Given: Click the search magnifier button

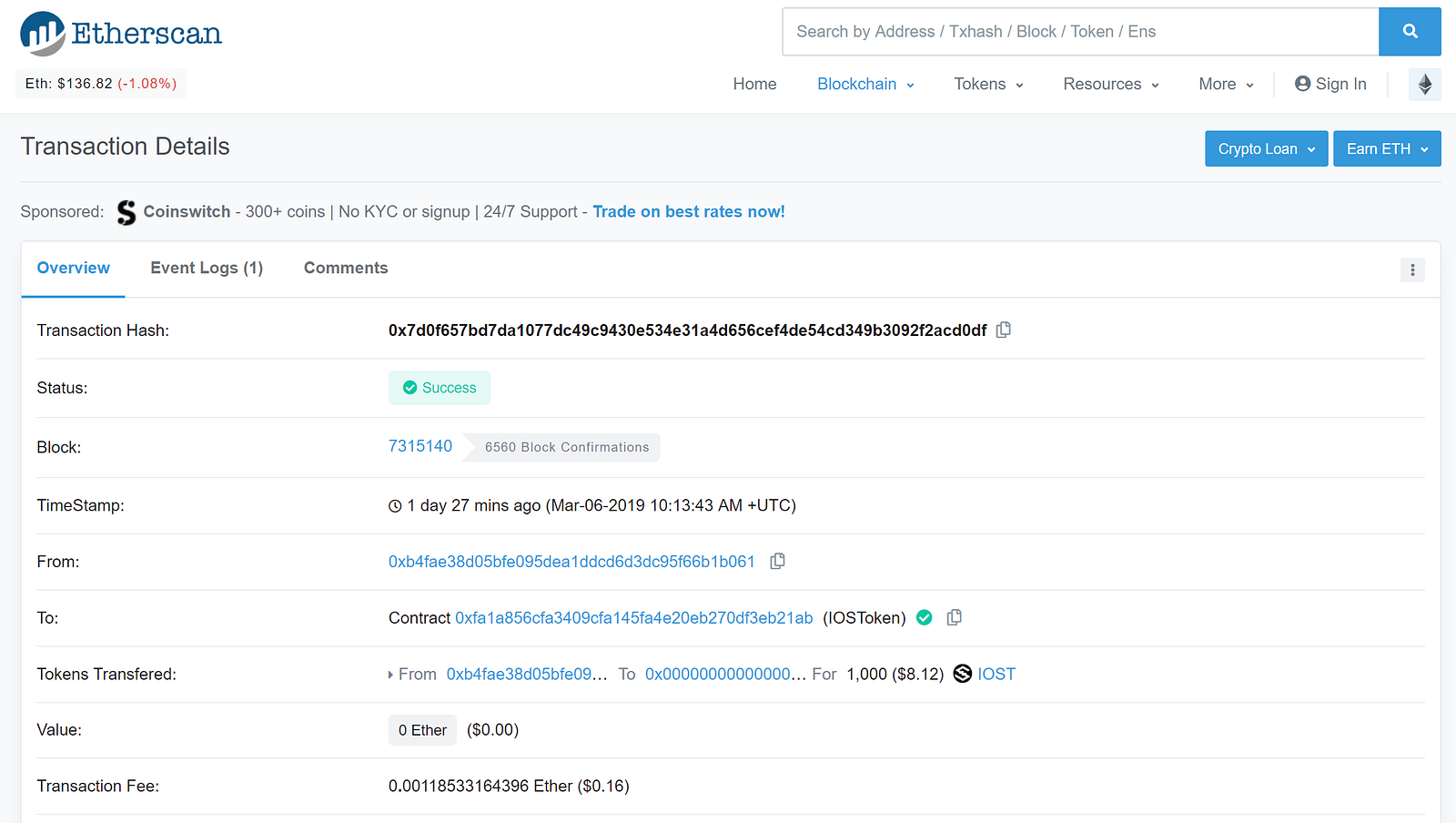Looking at the screenshot, I should tap(1410, 32).
